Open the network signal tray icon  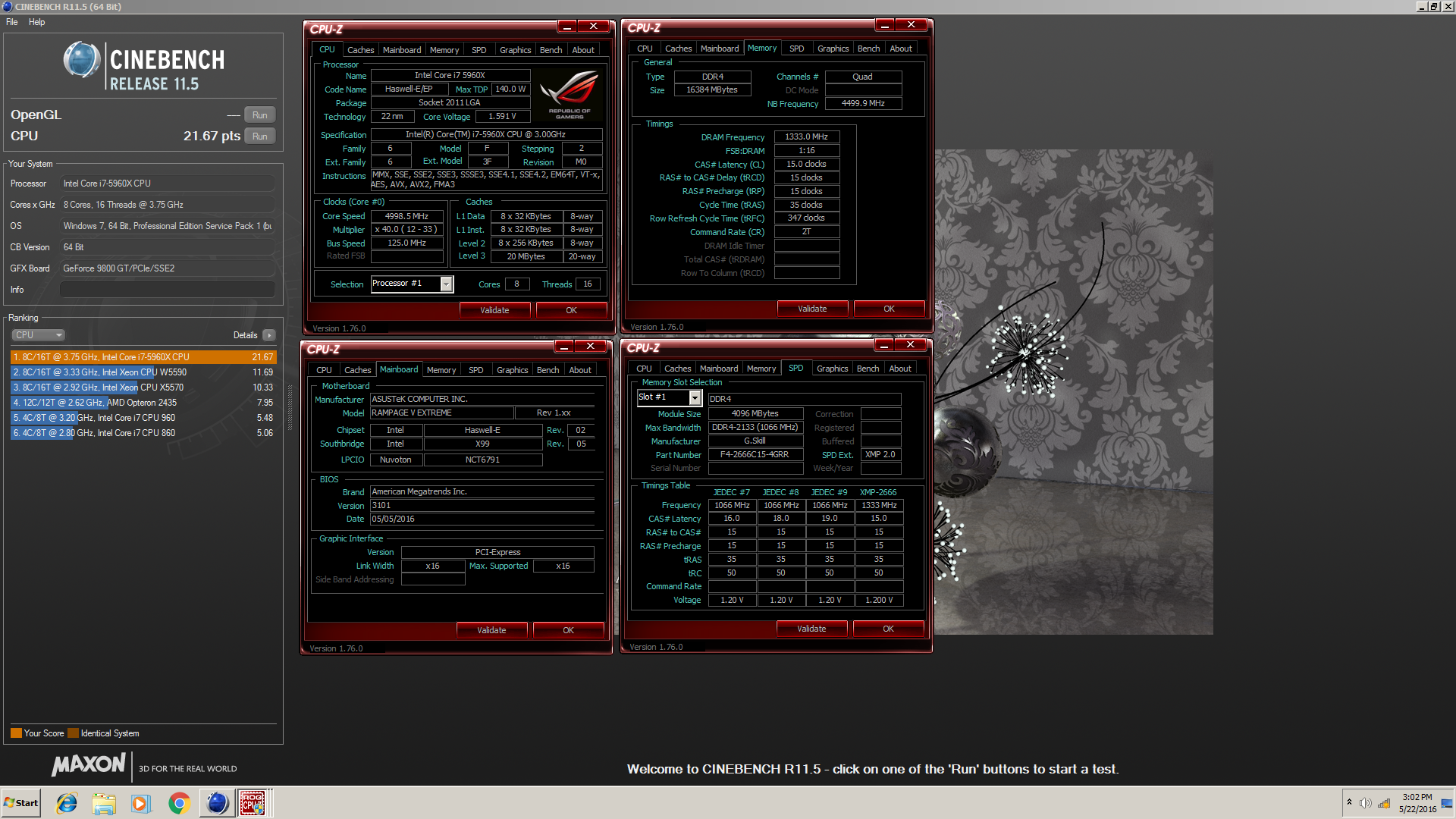coord(1384,803)
